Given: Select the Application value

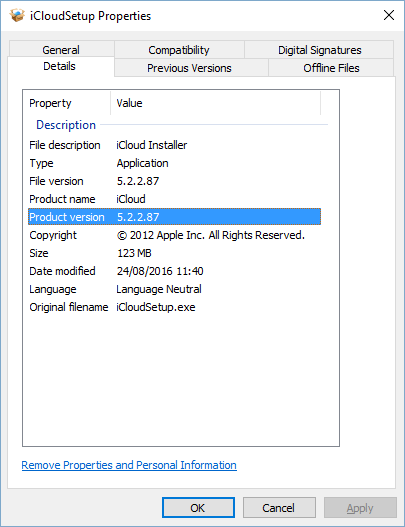Looking at the screenshot, I should click(143, 163).
